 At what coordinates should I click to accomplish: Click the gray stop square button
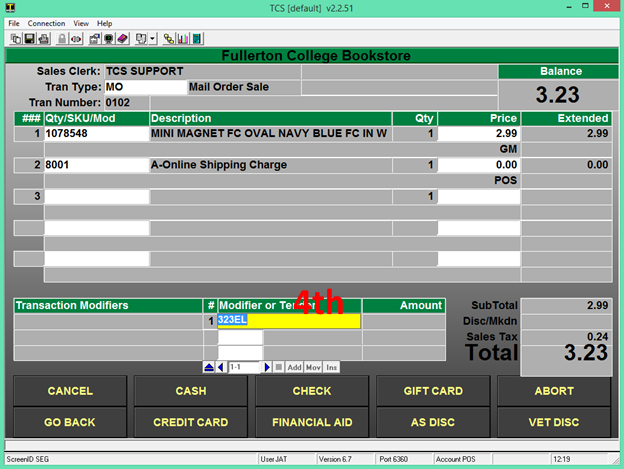279,367
